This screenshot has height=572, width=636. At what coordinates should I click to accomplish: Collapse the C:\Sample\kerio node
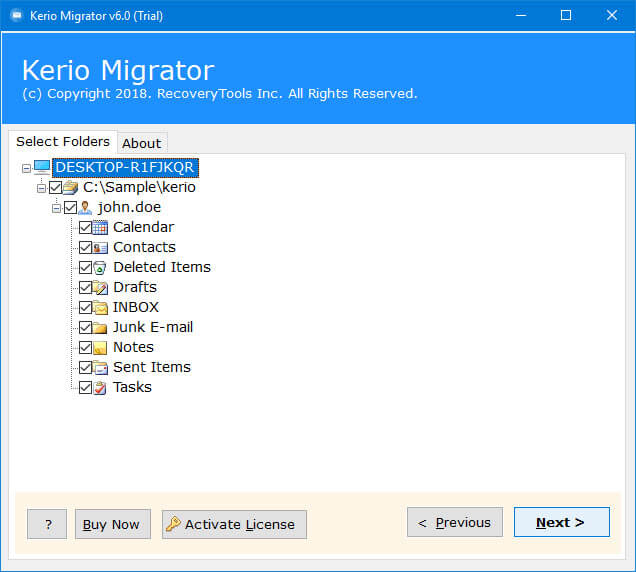41,188
